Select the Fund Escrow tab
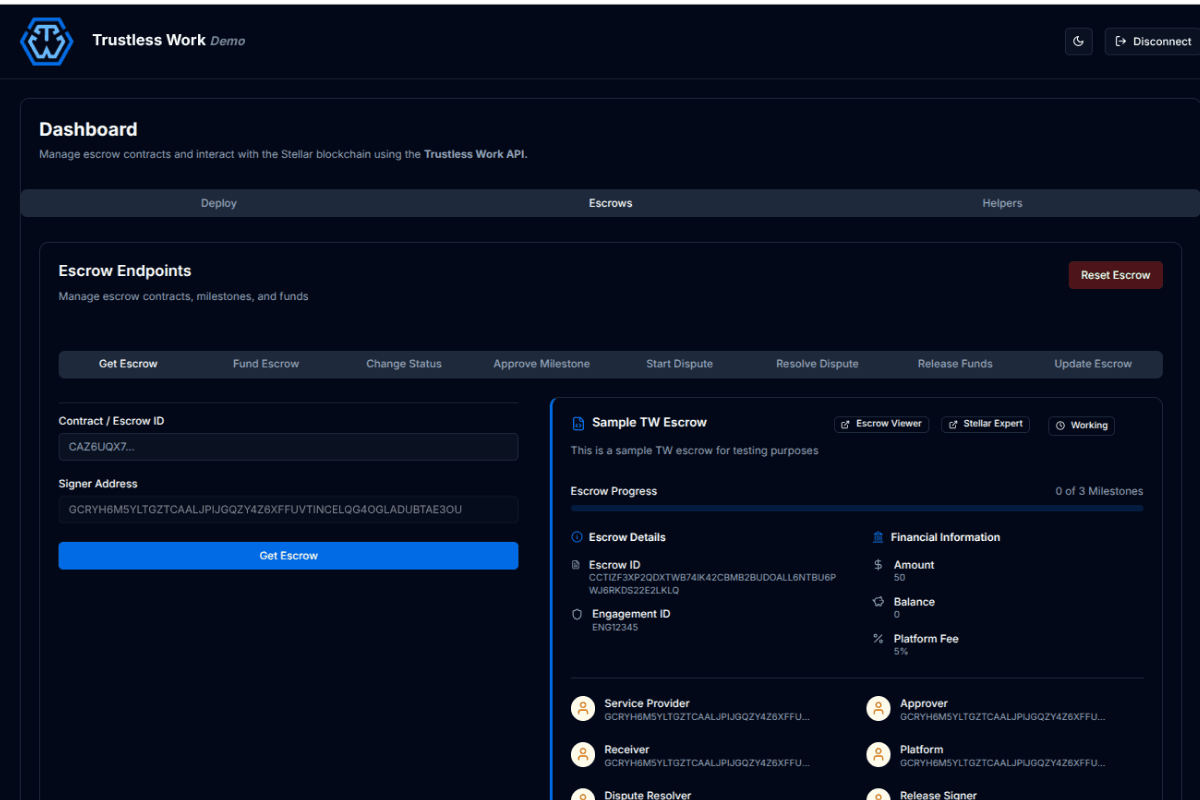 click(266, 364)
